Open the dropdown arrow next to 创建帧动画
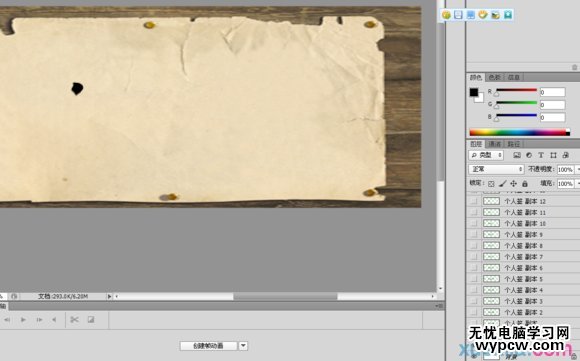 click(243, 346)
